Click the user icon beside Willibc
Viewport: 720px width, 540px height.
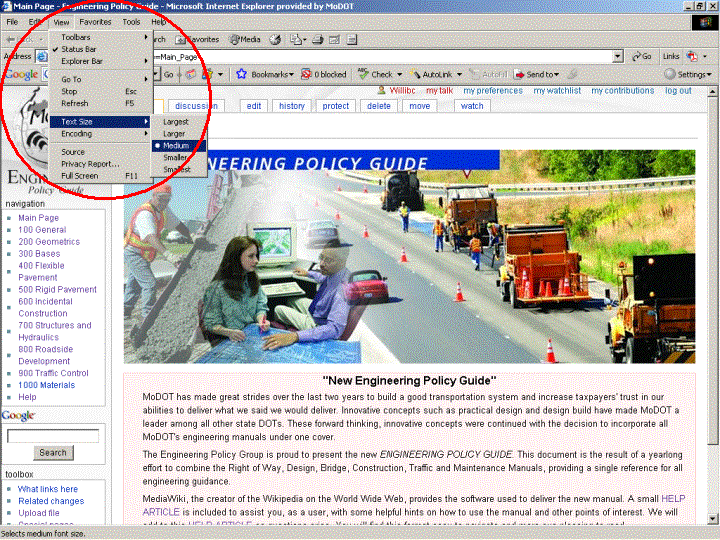(382, 90)
